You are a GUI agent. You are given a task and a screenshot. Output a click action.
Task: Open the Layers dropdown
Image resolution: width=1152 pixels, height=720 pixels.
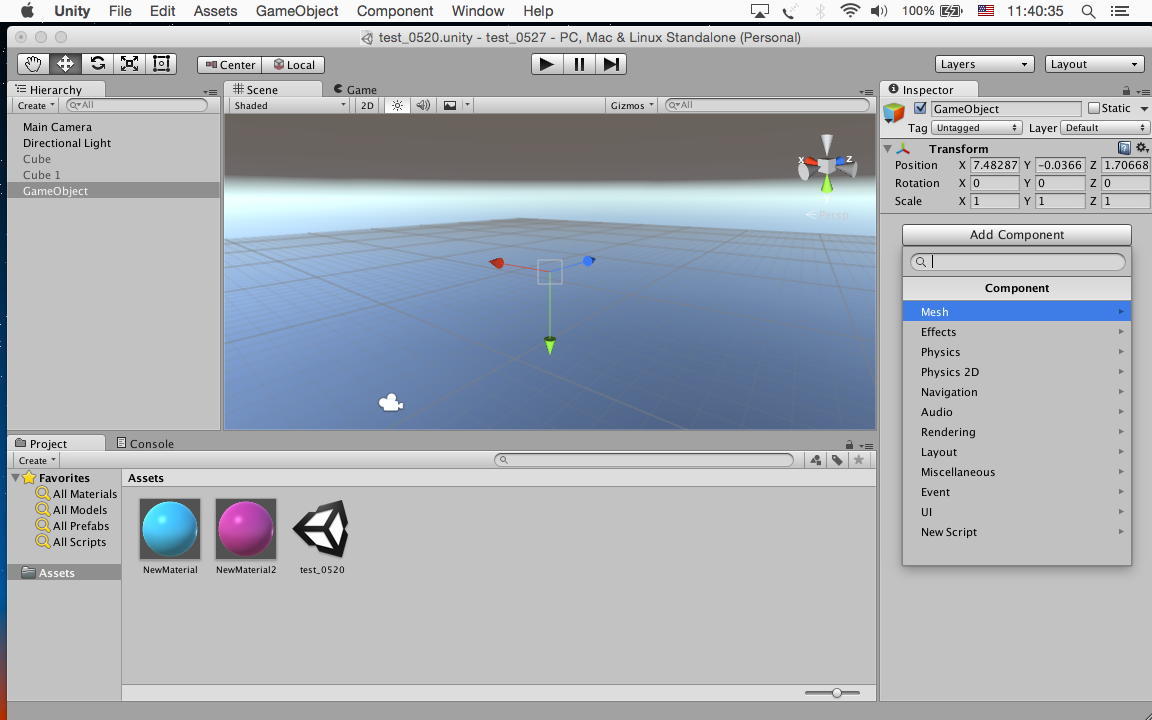click(x=983, y=64)
